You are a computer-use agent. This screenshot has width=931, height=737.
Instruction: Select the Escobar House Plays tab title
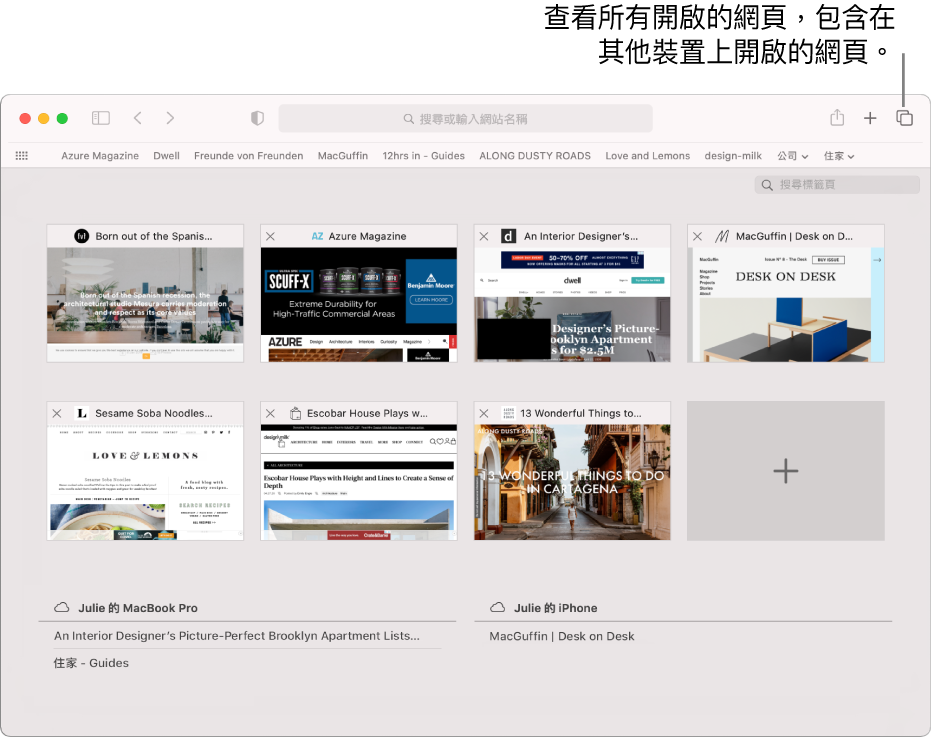tap(367, 413)
